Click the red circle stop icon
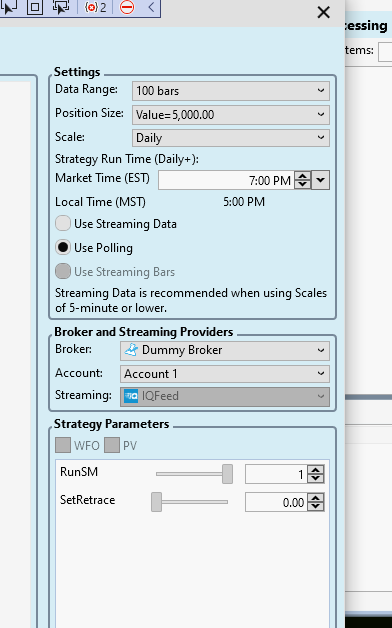 point(127,7)
